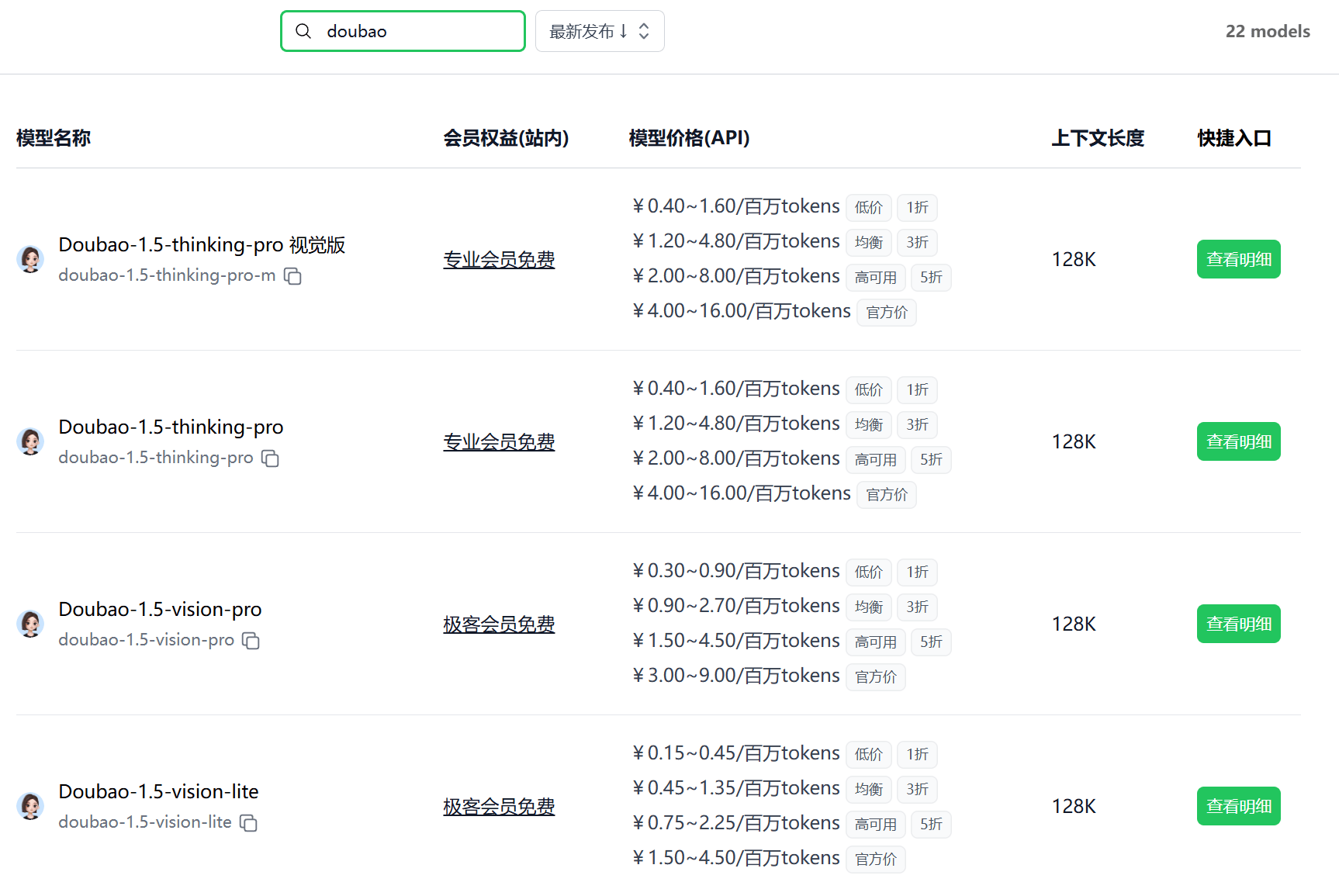Image resolution: width=1339 pixels, height=896 pixels.
Task: Select model name Doubao-1.5-vision-pro
Action: [x=160, y=609]
